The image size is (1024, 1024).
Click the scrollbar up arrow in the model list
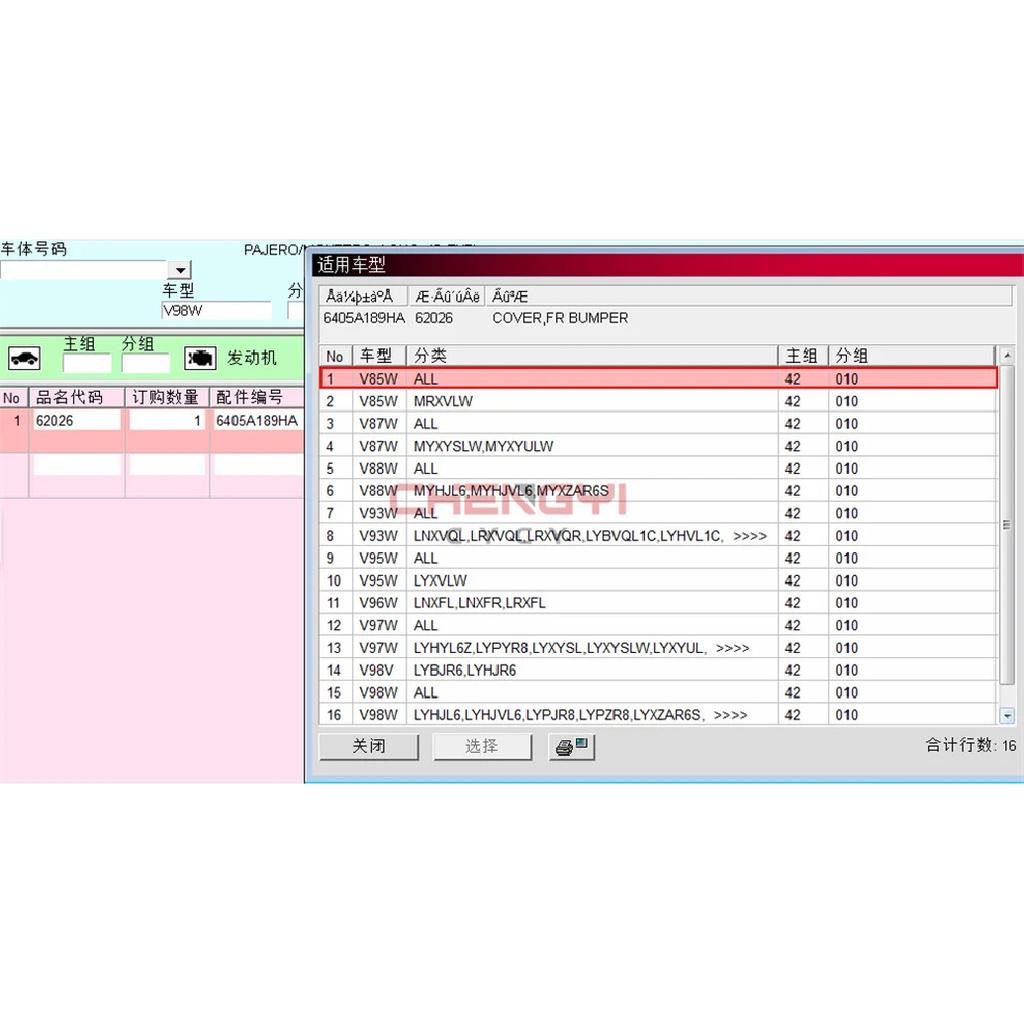[x=1007, y=356]
